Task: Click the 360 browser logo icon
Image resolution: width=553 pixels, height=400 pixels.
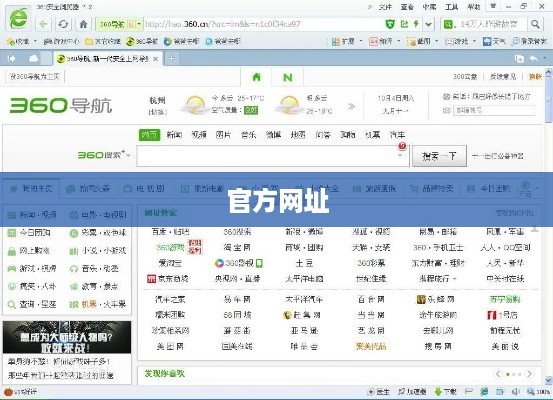Action: coord(18,17)
